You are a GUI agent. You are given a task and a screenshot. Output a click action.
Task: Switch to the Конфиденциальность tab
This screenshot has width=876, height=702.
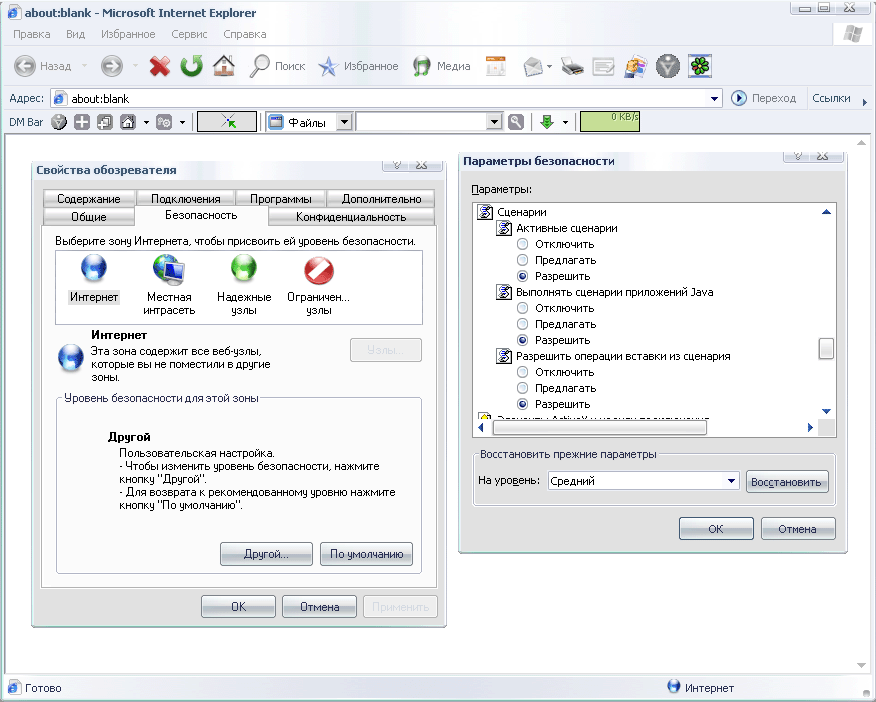pos(351,217)
